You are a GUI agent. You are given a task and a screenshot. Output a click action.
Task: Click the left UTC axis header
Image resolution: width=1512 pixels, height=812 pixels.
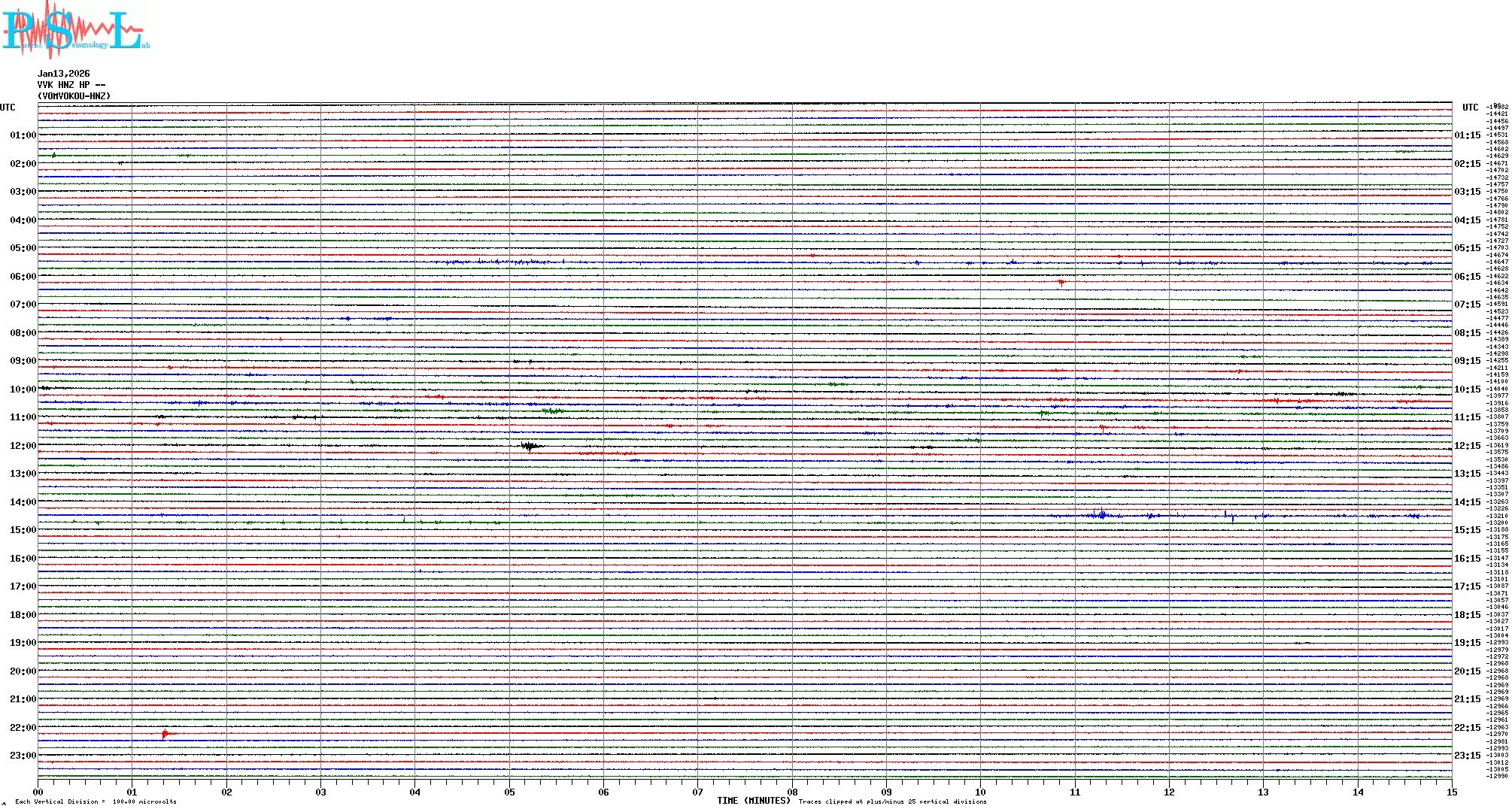point(8,108)
